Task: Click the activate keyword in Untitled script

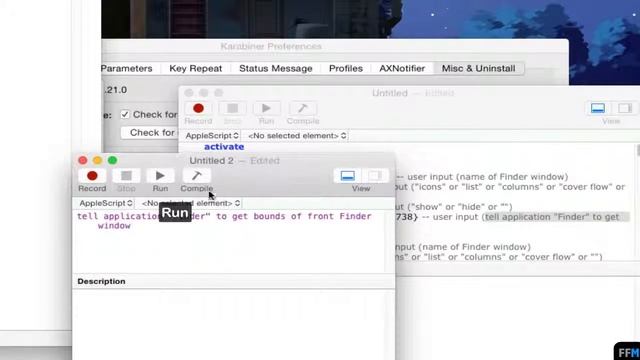Action: click(x=224, y=147)
